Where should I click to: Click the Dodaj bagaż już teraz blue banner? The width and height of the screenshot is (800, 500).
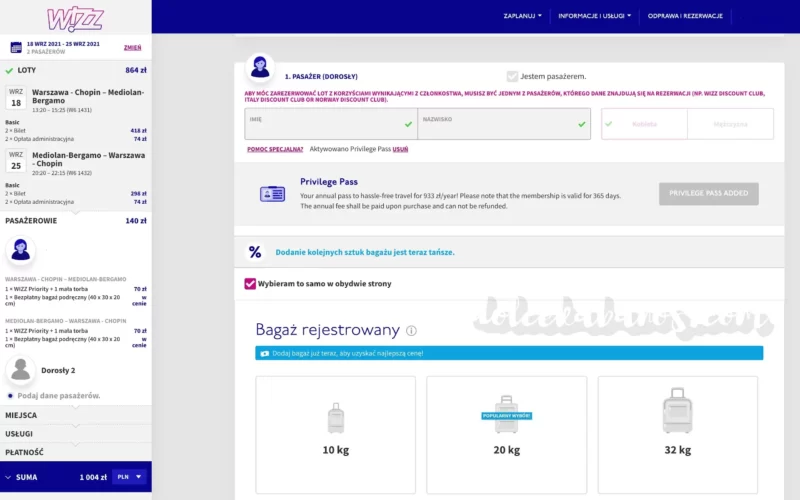click(509, 353)
